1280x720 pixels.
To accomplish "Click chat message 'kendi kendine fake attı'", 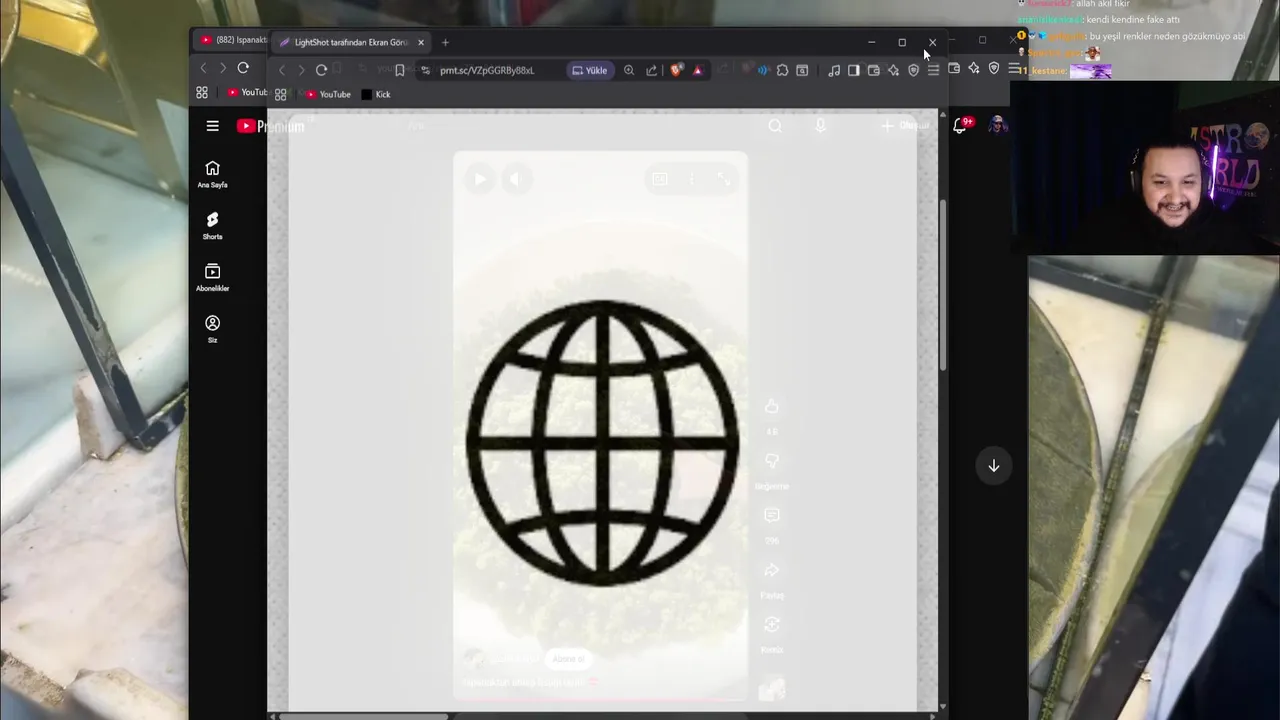I will point(1132,20).
